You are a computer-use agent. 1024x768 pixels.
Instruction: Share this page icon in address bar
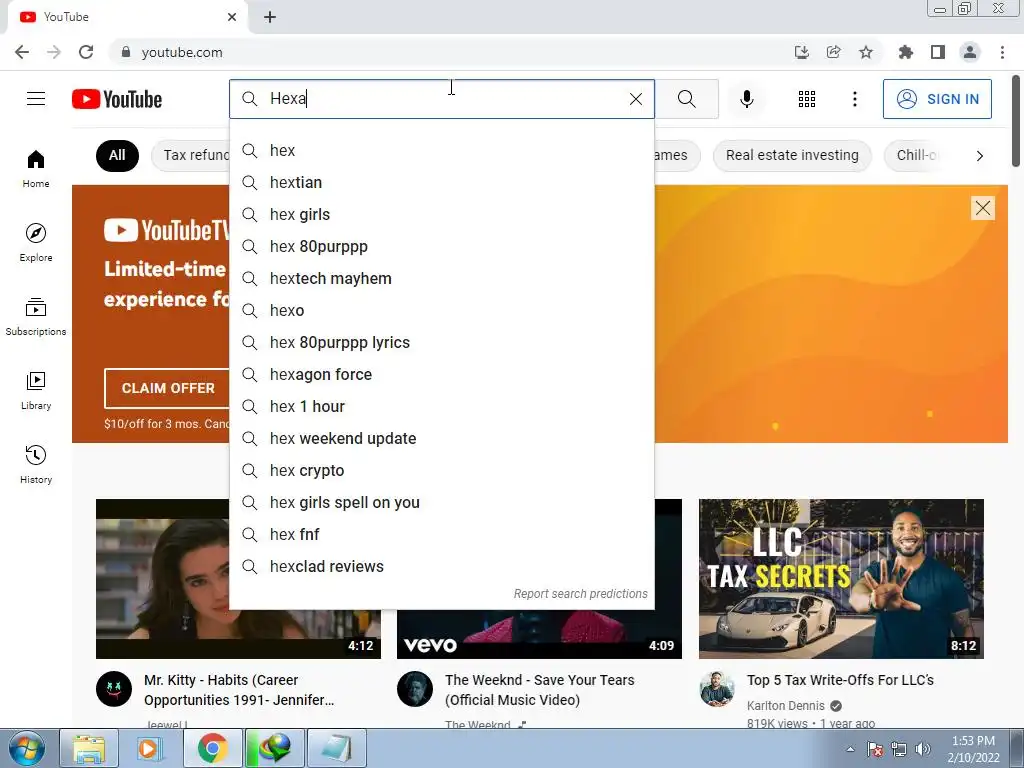[x=833, y=52]
